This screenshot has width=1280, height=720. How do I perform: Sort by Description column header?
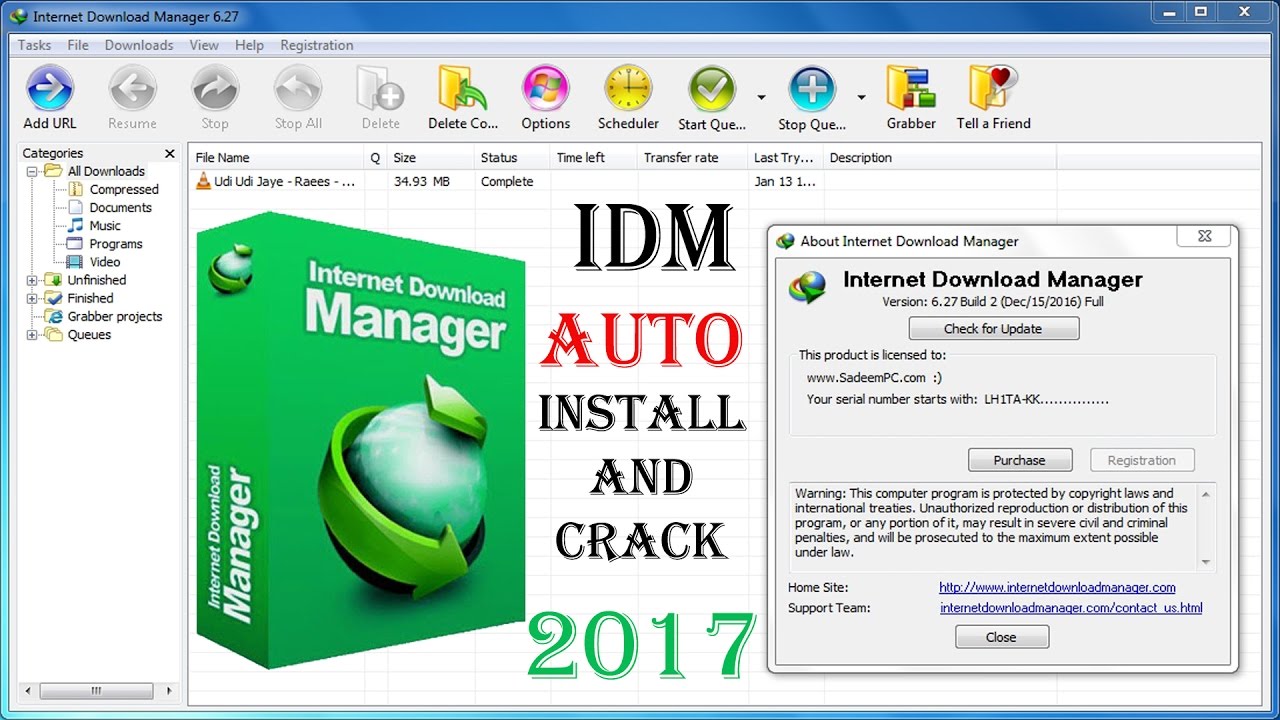940,157
